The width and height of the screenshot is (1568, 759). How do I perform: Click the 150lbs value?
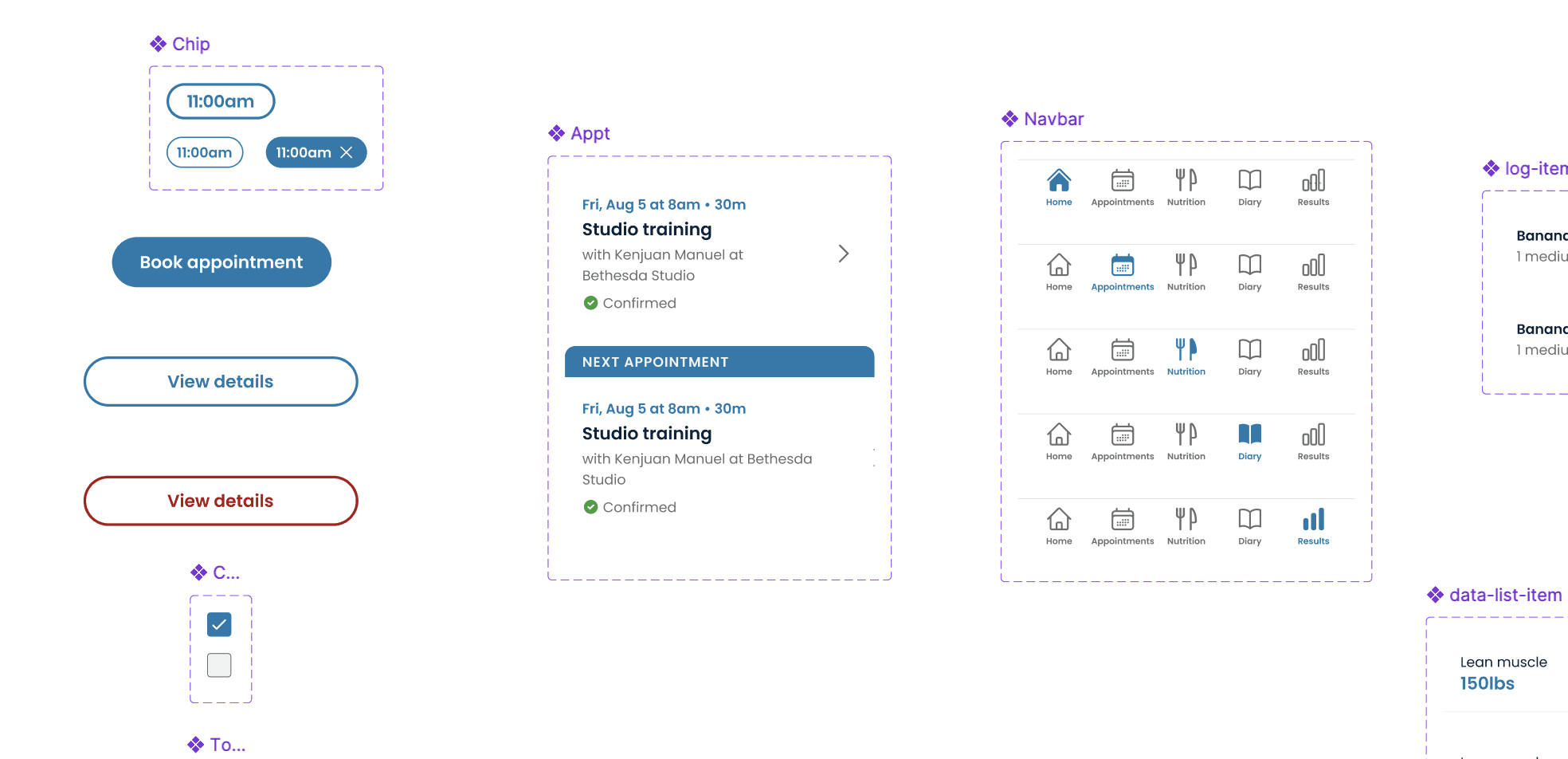point(1488,683)
